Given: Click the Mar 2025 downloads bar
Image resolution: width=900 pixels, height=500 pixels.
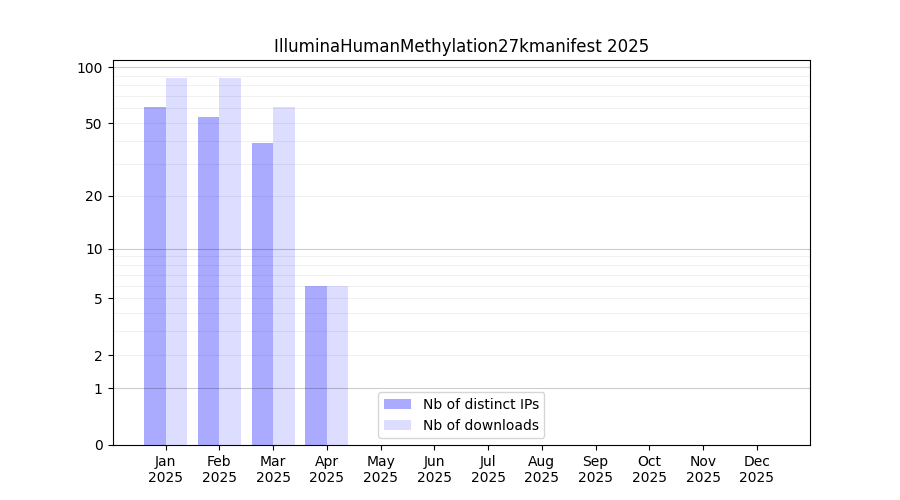Looking at the screenshot, I should click(x=284, y=275).
